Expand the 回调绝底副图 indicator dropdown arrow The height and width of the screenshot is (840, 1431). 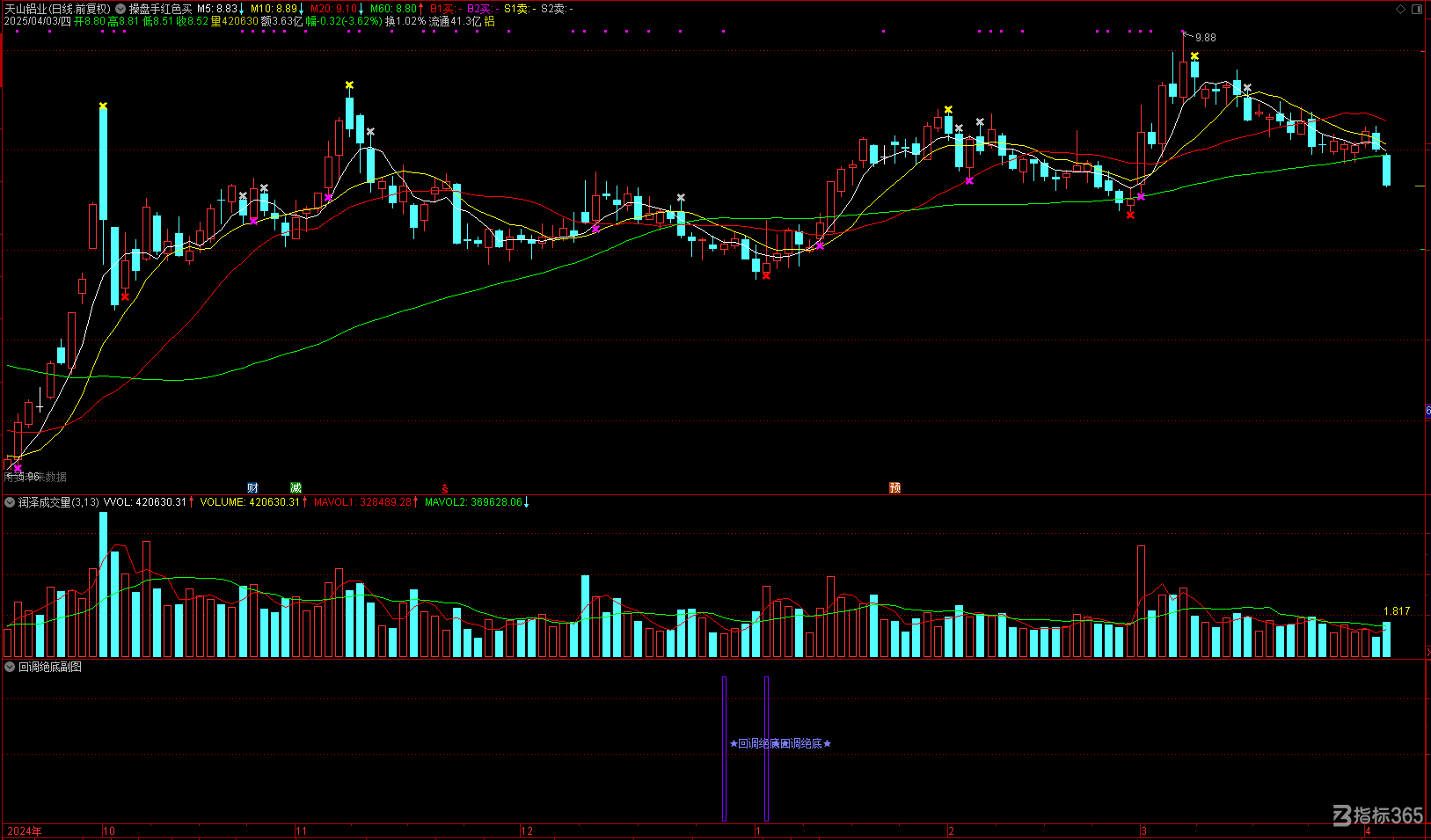pyautogui.click(x=10, y=667)
